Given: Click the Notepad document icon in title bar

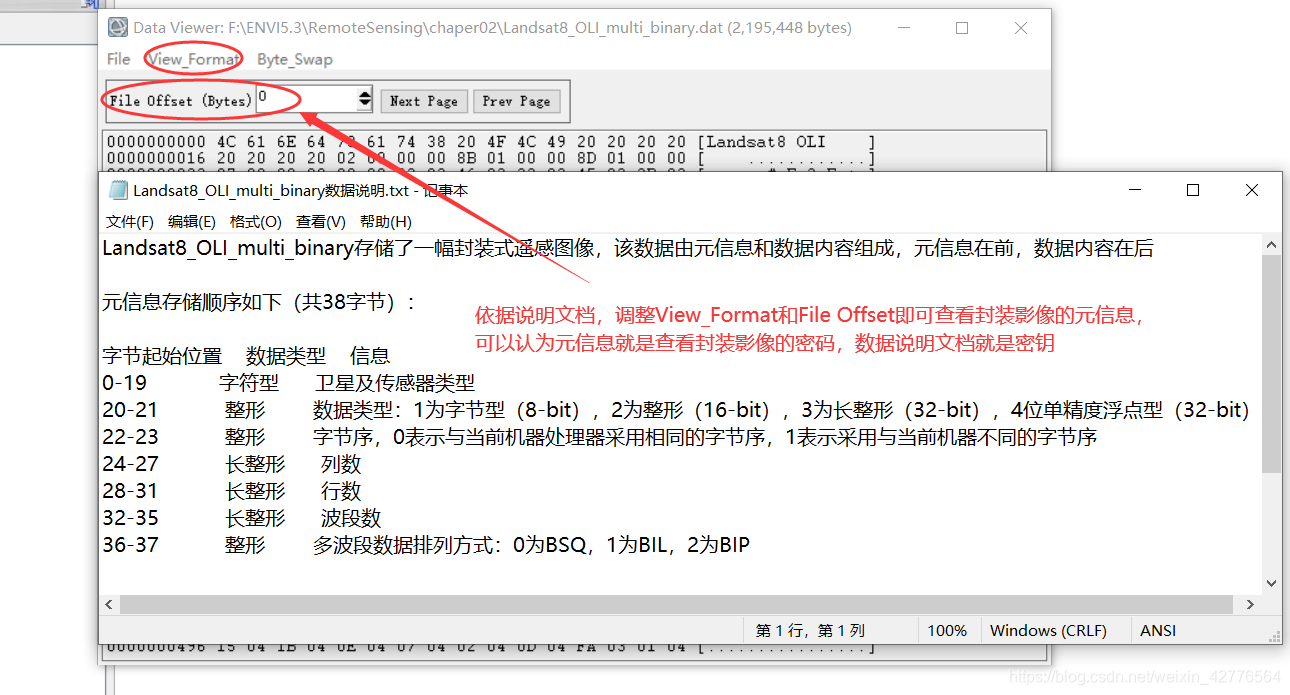Looking at the screenshot, I should tap(118, 190).
